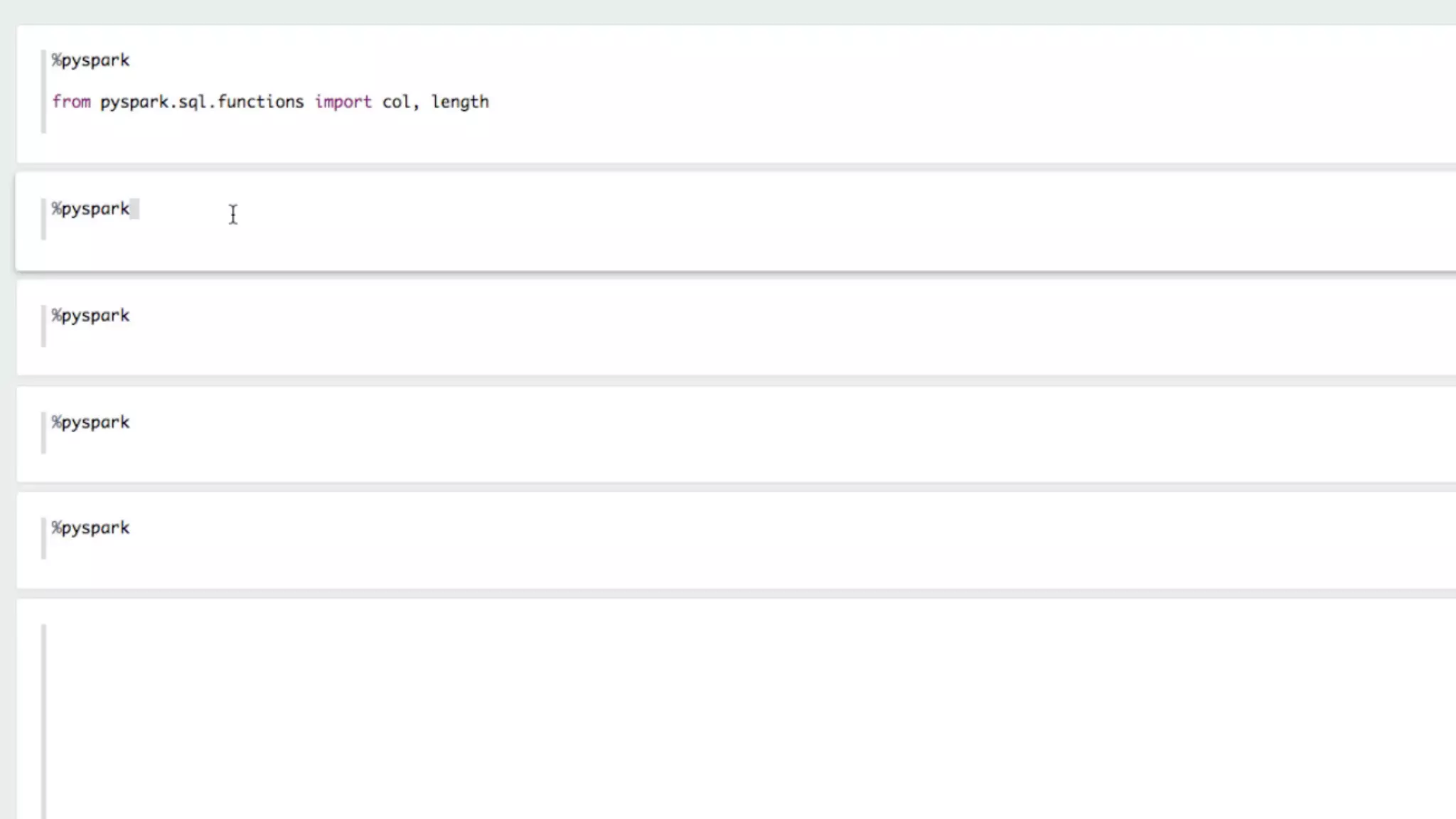Click %pyspark in the first paragraph
1456x819 pixels.
pyautogui.click(x=90, y=60)
